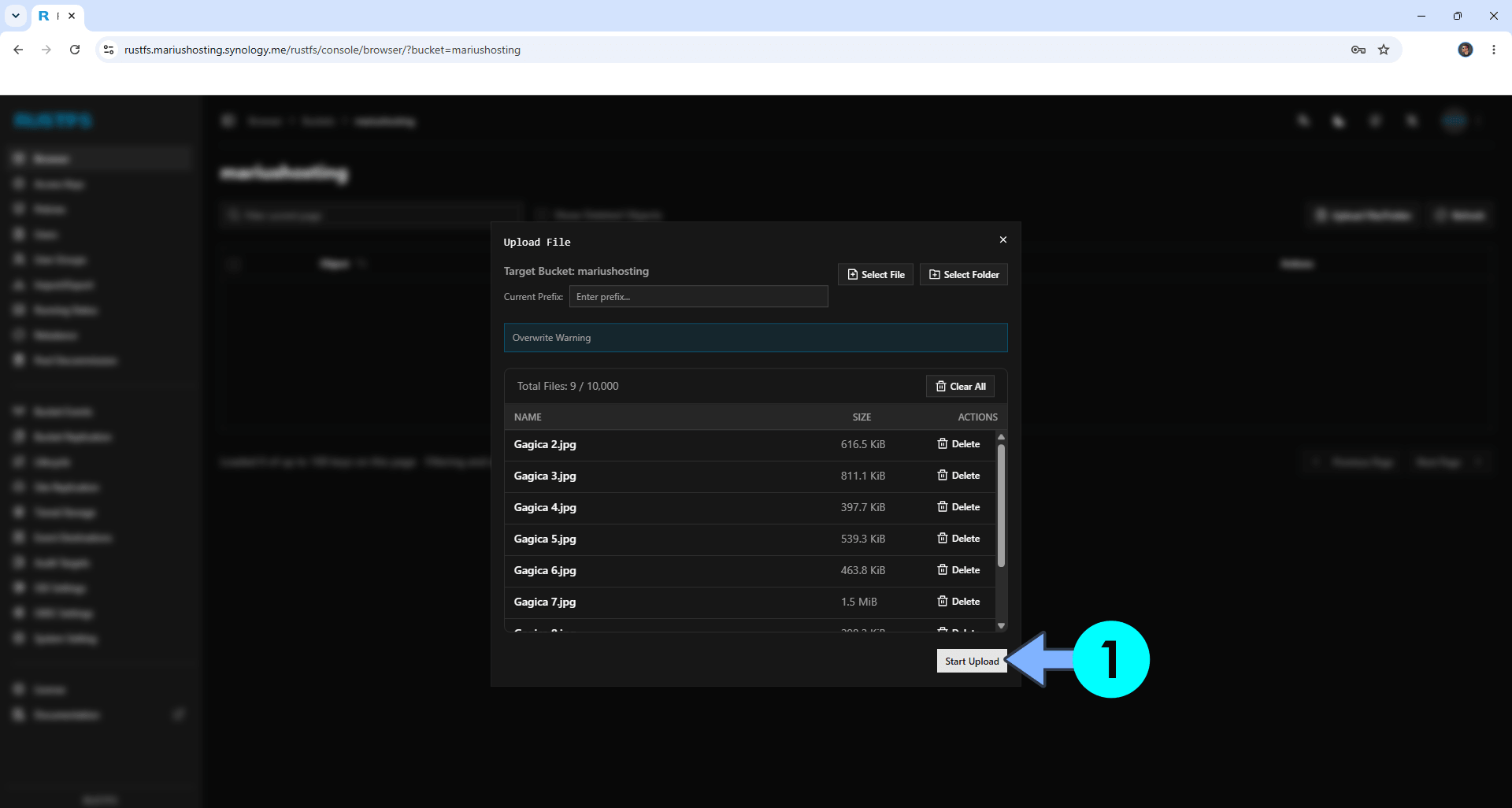The width and height of the screenshot is (1512, 808).
Task: Click the 397.7 KiB size value
Action: click(862, 507)
